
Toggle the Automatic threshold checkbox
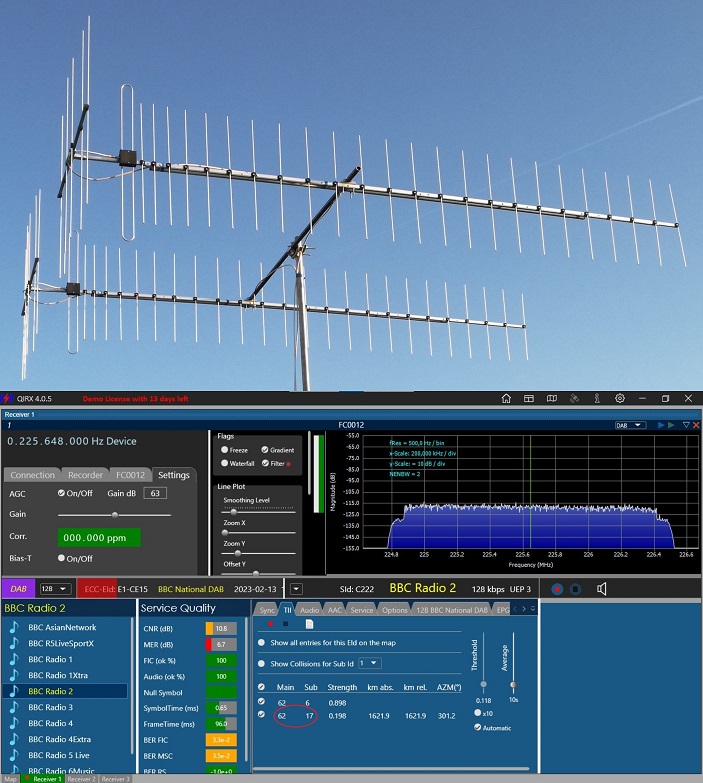click(x=478, y=726)
